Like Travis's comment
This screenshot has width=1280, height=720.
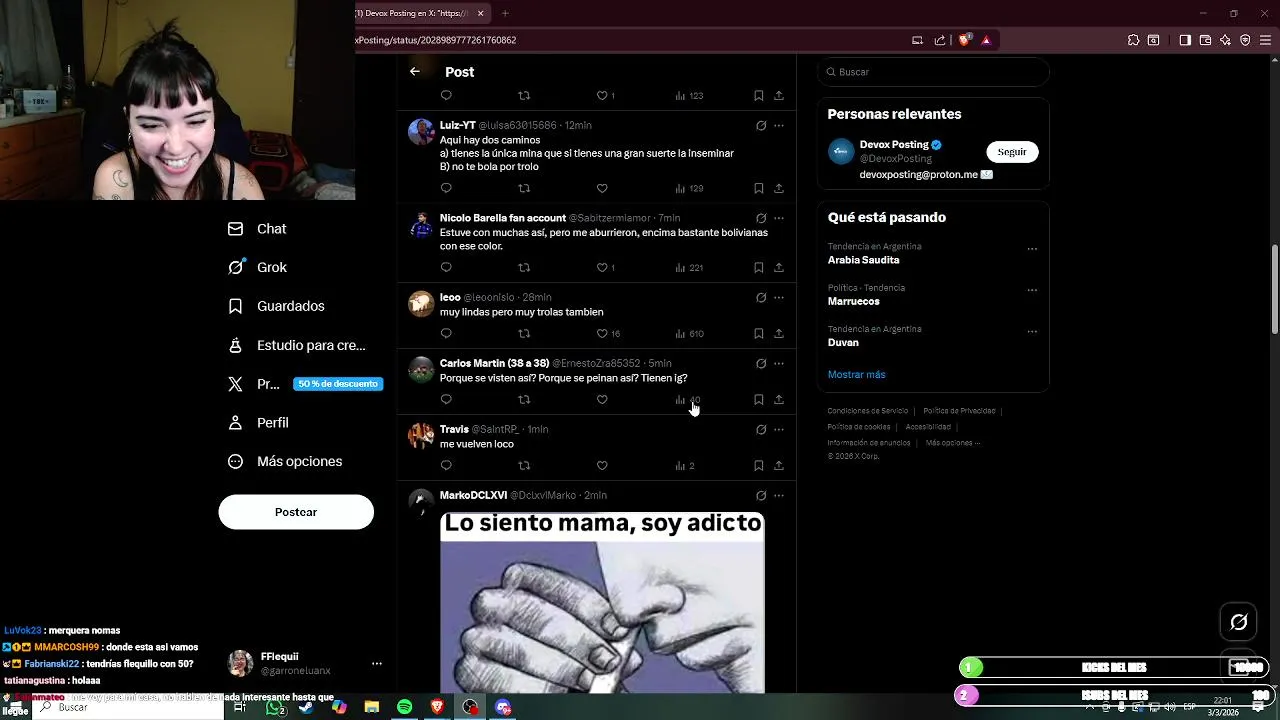point(602,465)
